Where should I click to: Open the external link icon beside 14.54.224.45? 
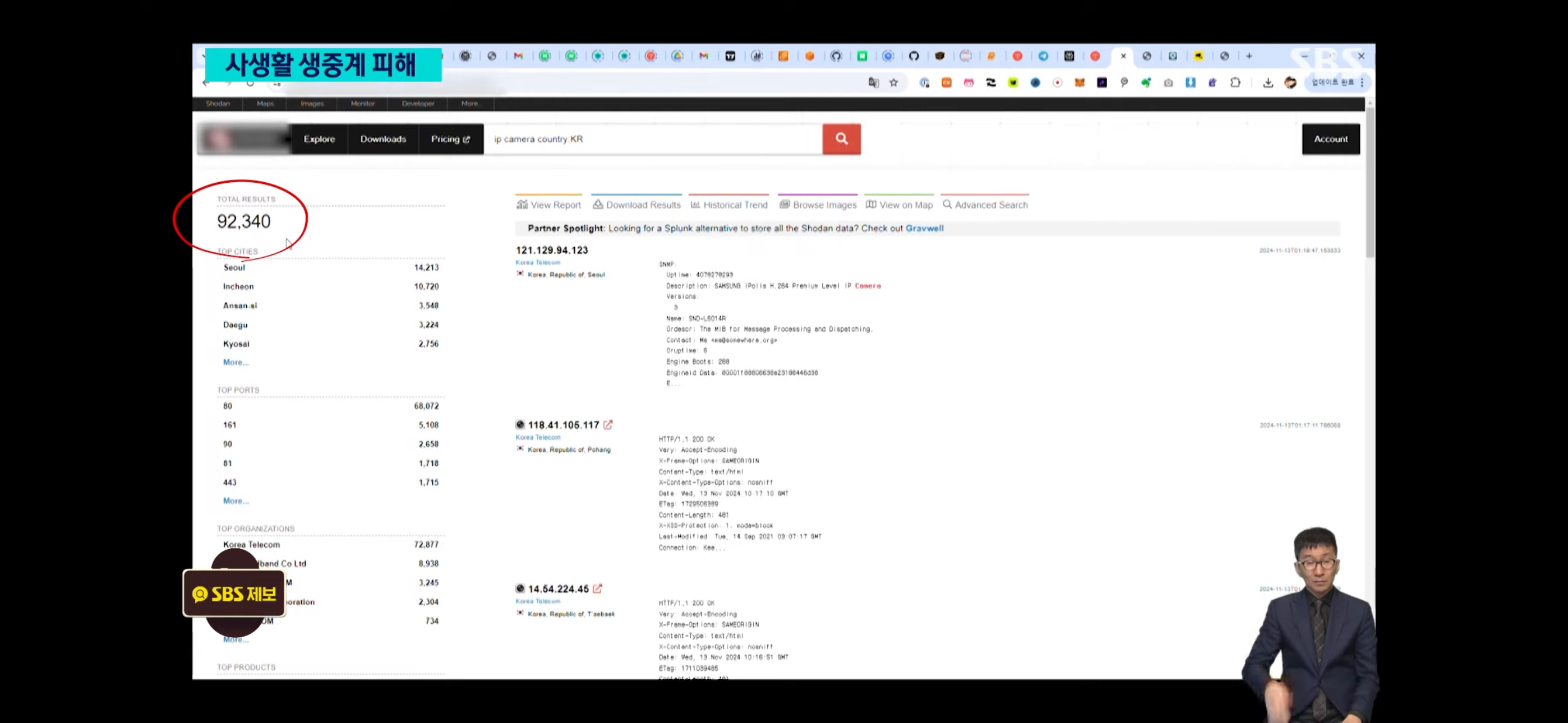coord(597,588)
